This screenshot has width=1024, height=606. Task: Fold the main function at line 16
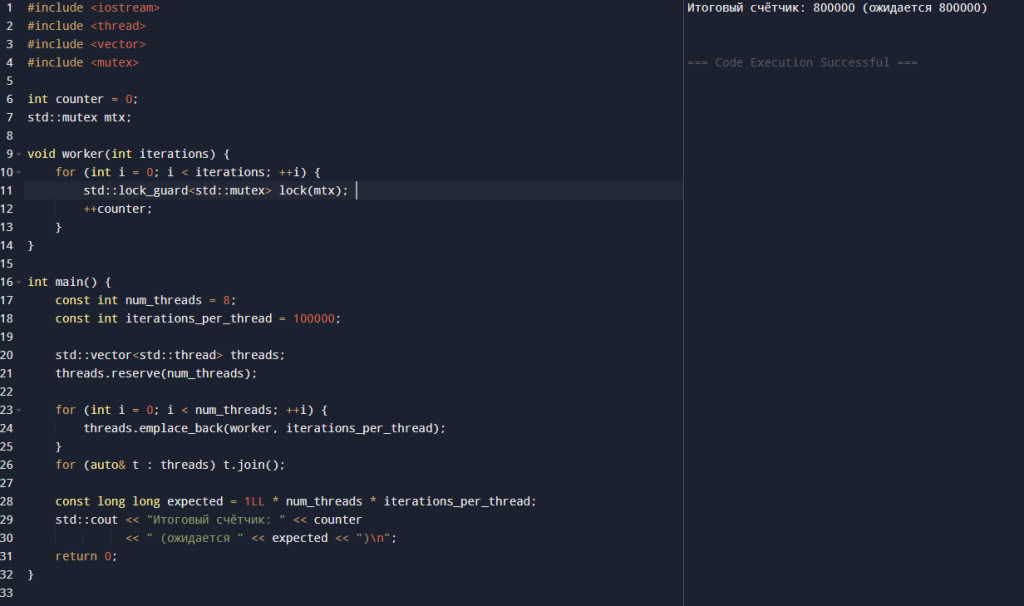[19, 282]
